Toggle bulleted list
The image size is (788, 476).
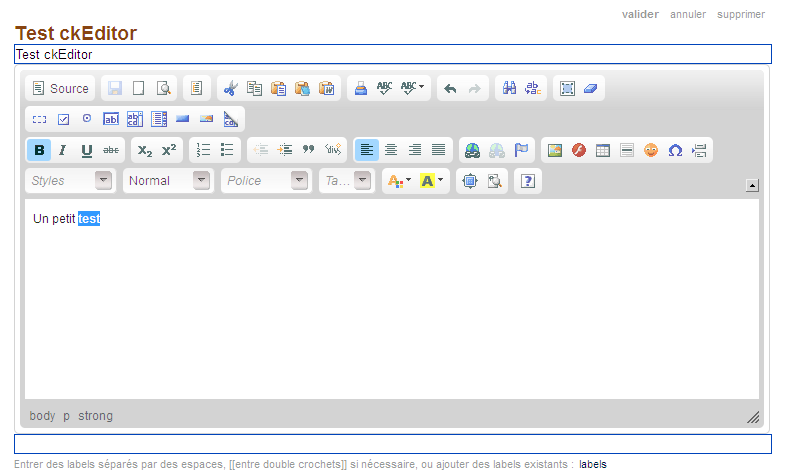click(227, 150)
